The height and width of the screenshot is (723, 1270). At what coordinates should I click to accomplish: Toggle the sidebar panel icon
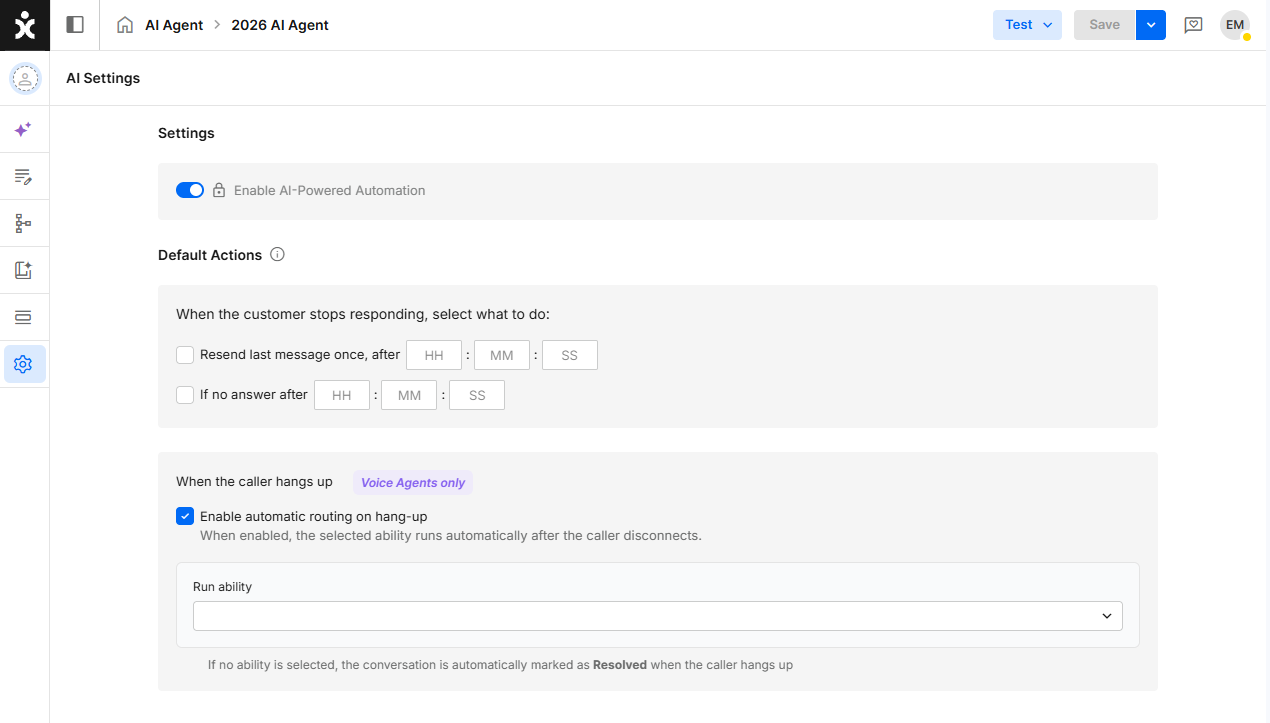point(75,25)
